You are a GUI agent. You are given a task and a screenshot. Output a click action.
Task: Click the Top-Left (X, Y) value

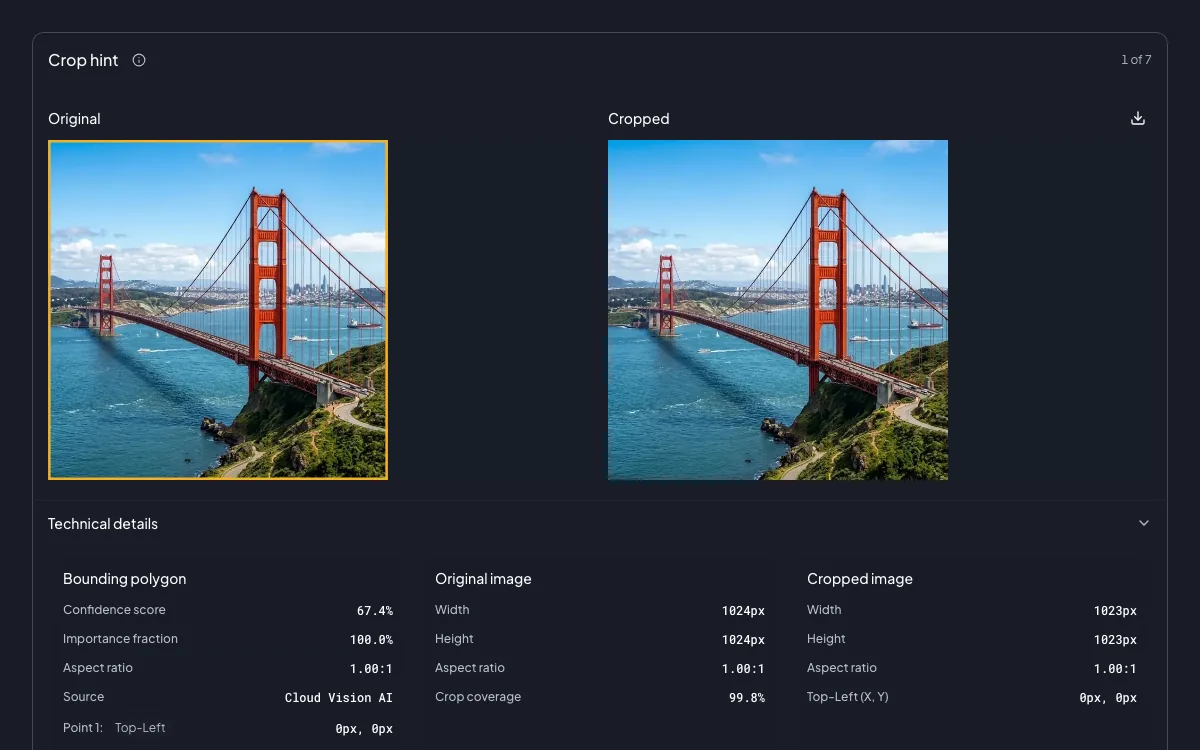(1108, 698)
